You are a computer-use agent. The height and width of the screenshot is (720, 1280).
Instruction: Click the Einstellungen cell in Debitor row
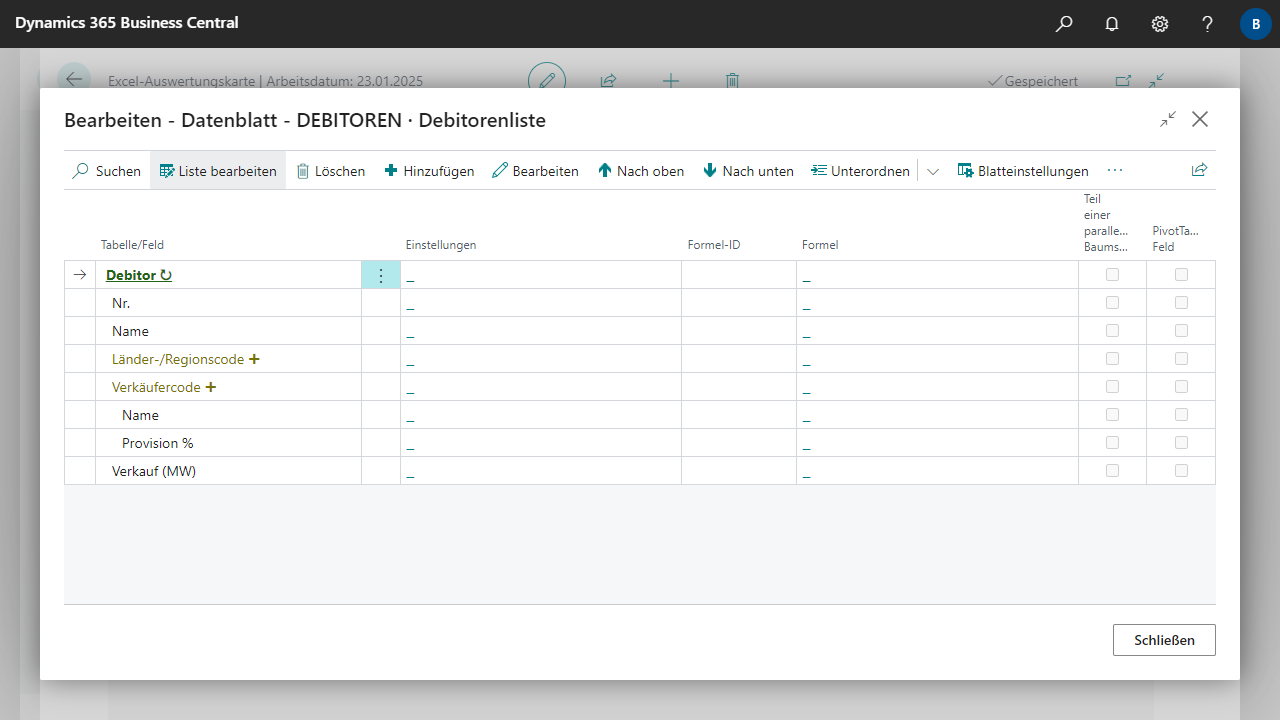point(541,275)
